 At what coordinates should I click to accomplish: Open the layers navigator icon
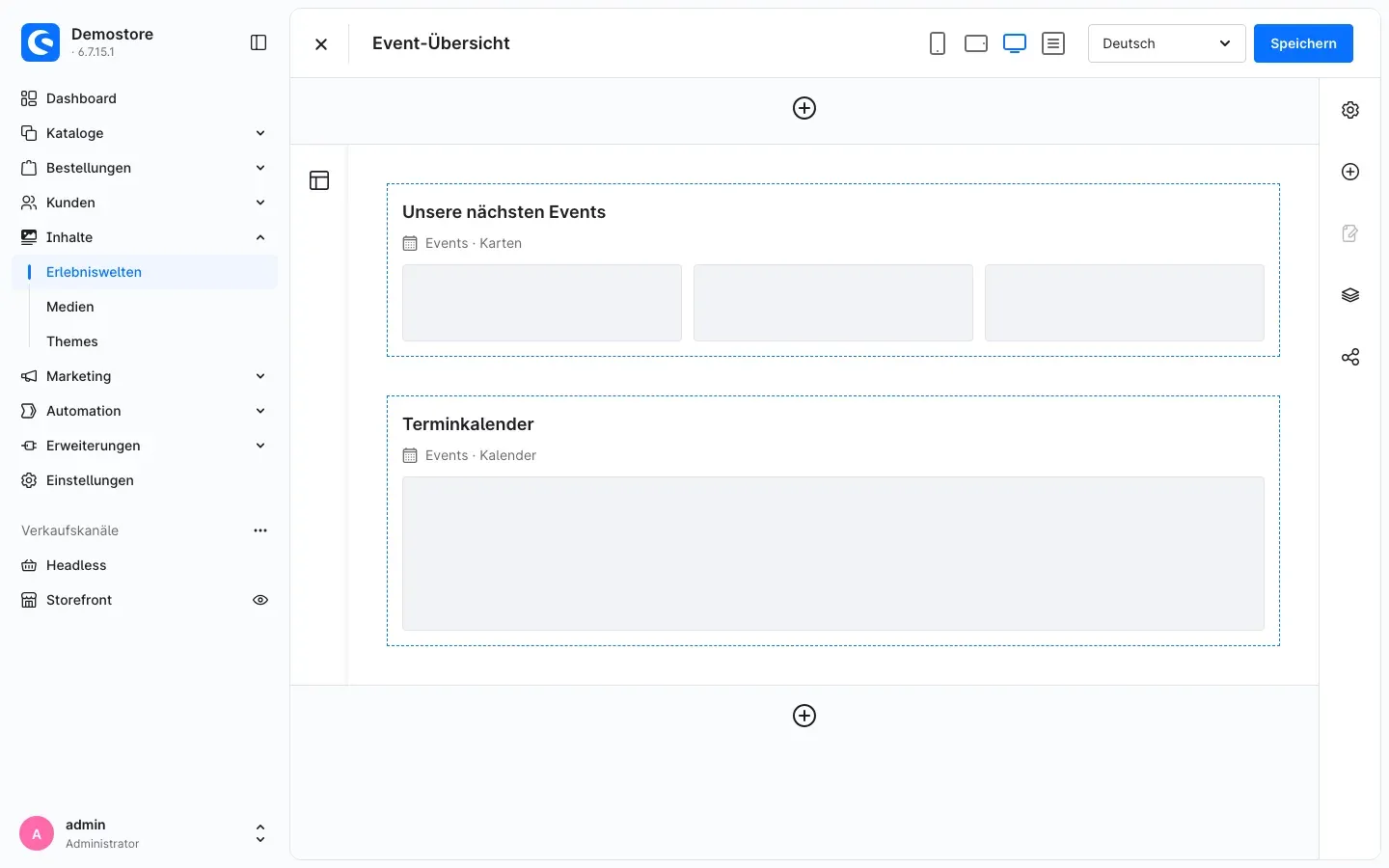[x=1350, y=295]
